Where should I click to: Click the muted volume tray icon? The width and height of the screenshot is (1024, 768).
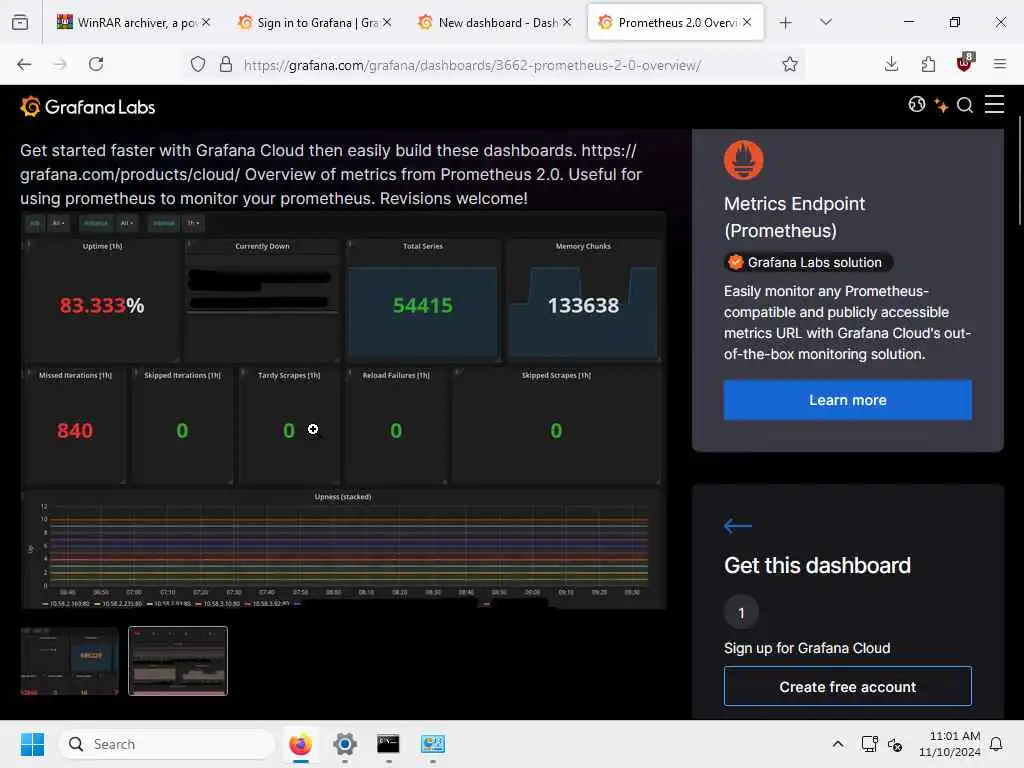coord(895,744)
